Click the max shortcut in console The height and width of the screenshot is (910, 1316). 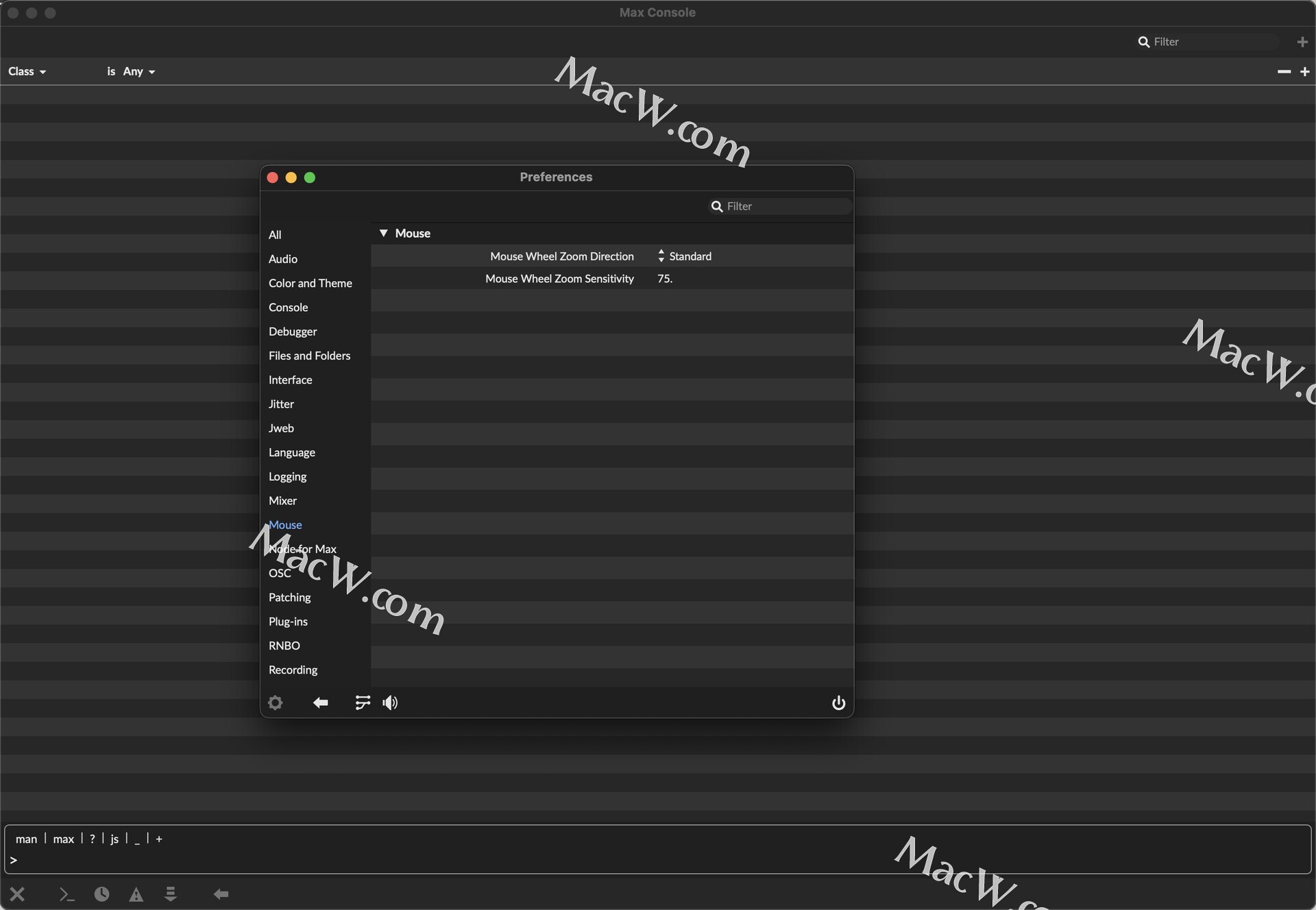pyautogui.click(x=64, y=839)
